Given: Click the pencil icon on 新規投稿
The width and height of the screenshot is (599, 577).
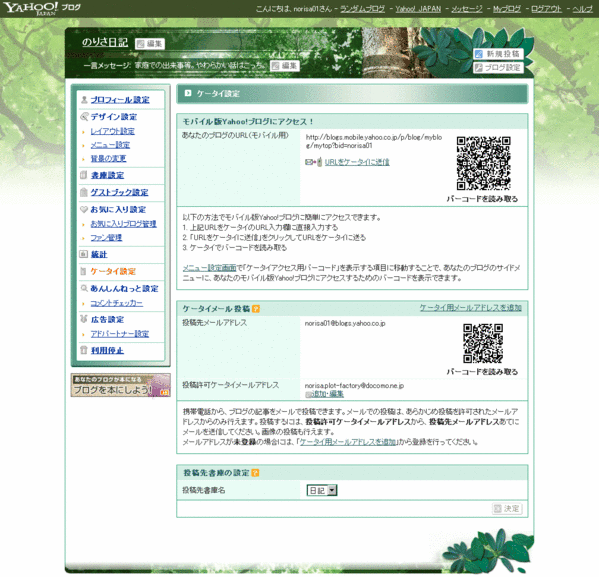Looking at the screenshot, I should coord(479,54).
